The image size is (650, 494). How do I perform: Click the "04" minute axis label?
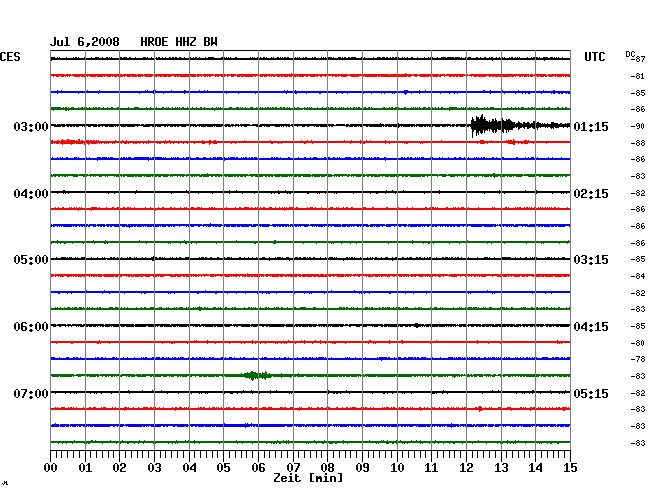189,468
